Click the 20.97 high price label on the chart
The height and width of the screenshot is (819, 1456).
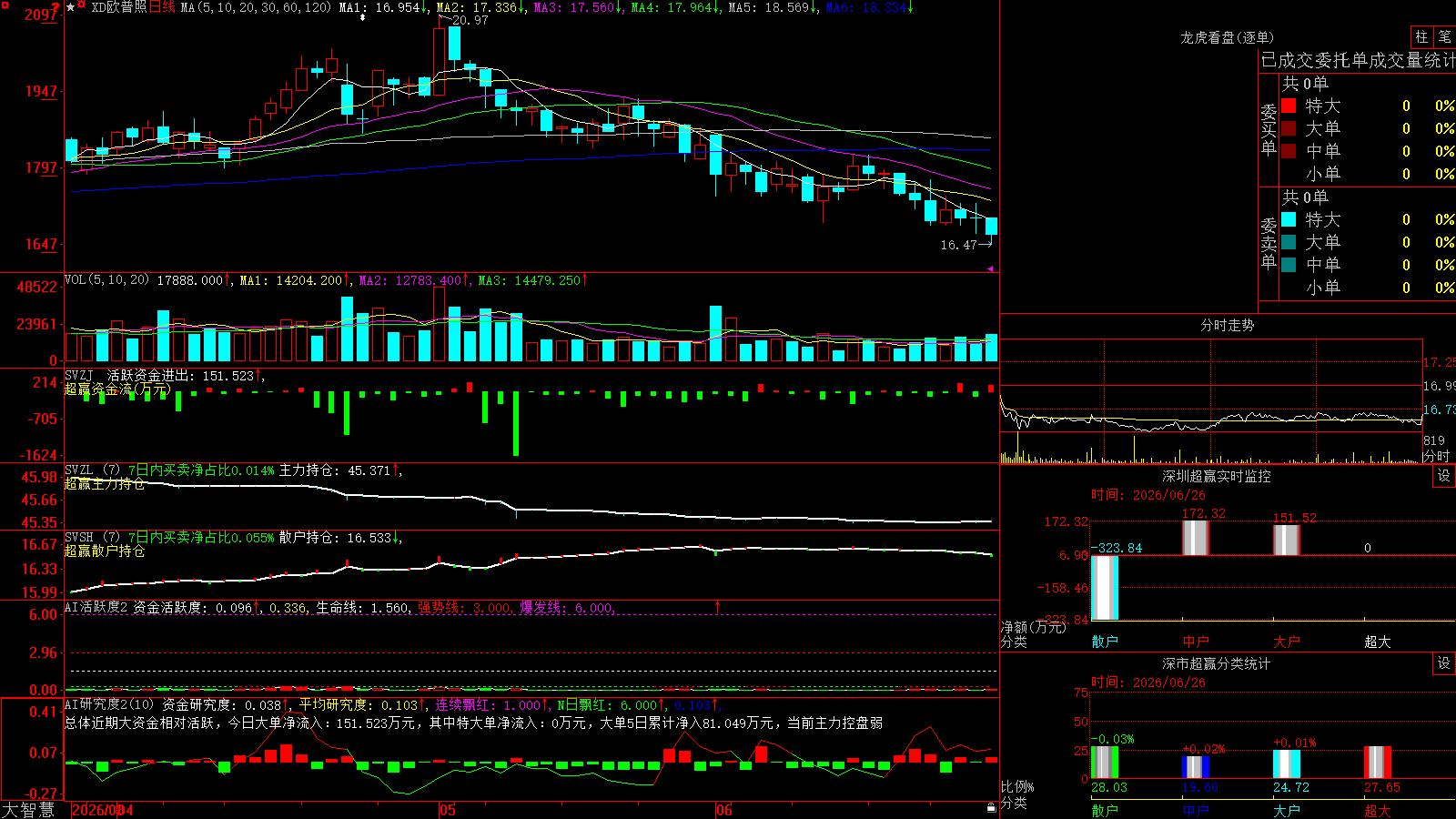pyautogui.click(x=470, y=20)
